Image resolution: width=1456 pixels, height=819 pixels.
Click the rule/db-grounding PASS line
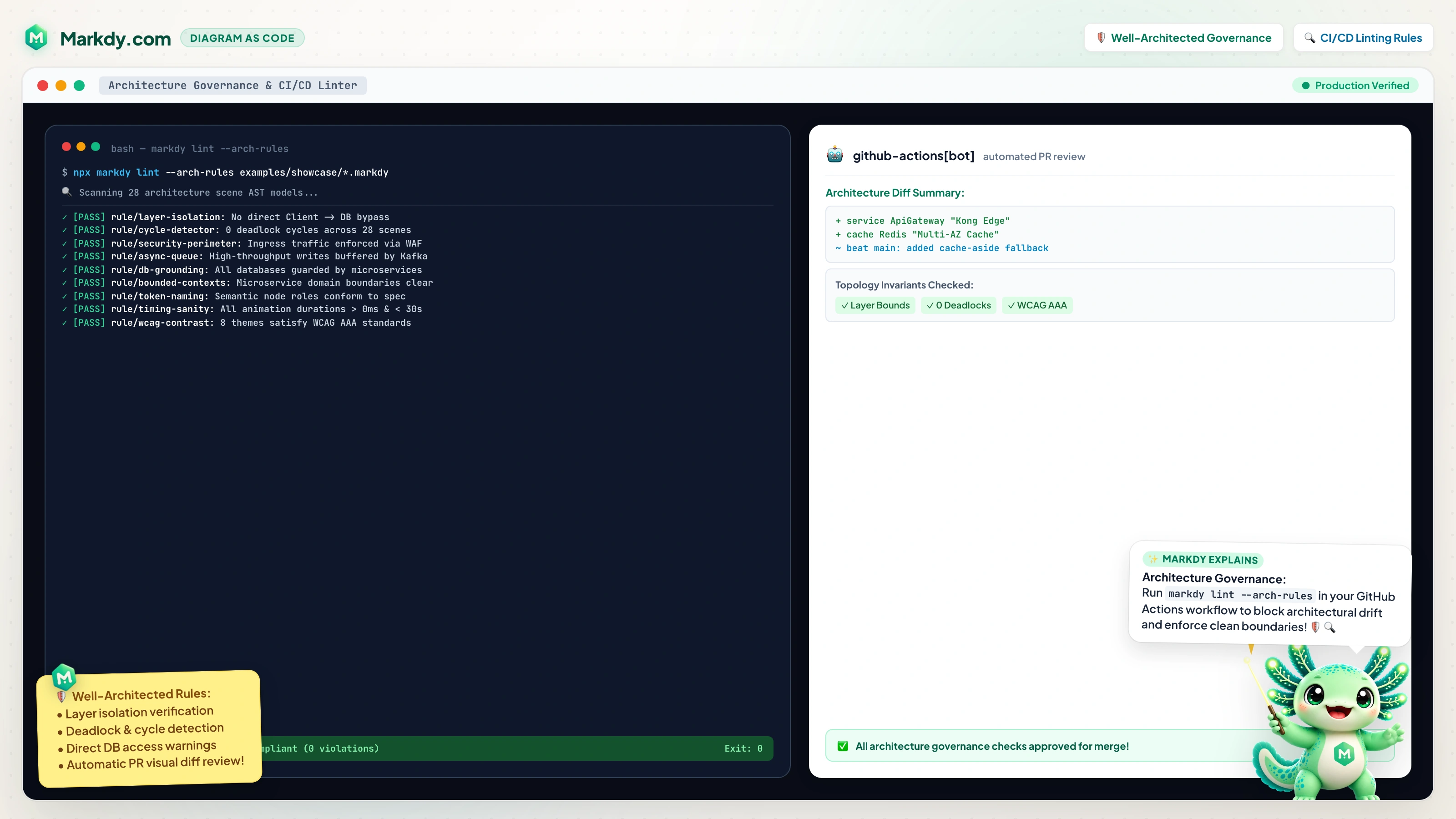(242, 270)
